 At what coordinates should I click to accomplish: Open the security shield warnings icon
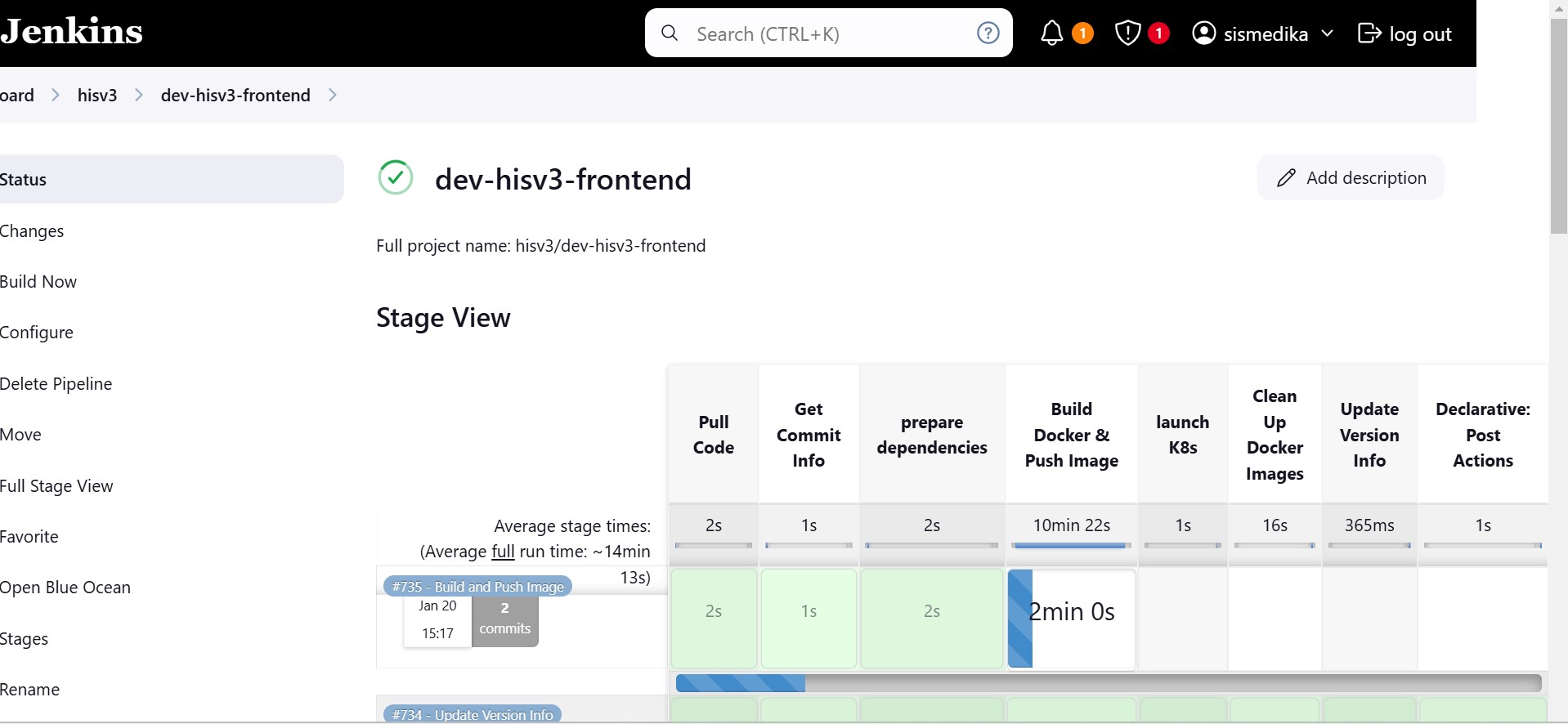click(x=1127, y=34)
